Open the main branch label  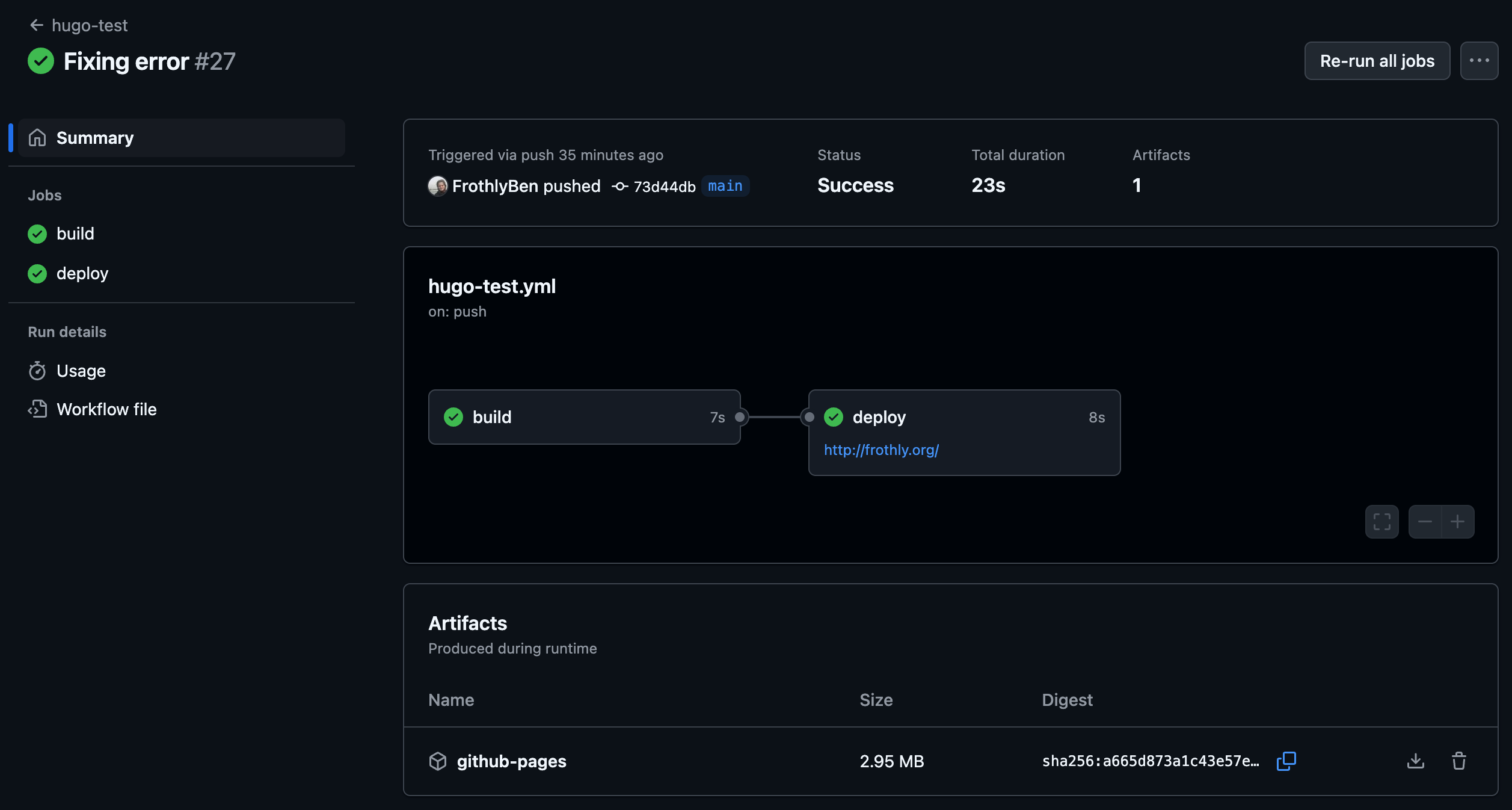pyautogui.click(x=725, y=186)
